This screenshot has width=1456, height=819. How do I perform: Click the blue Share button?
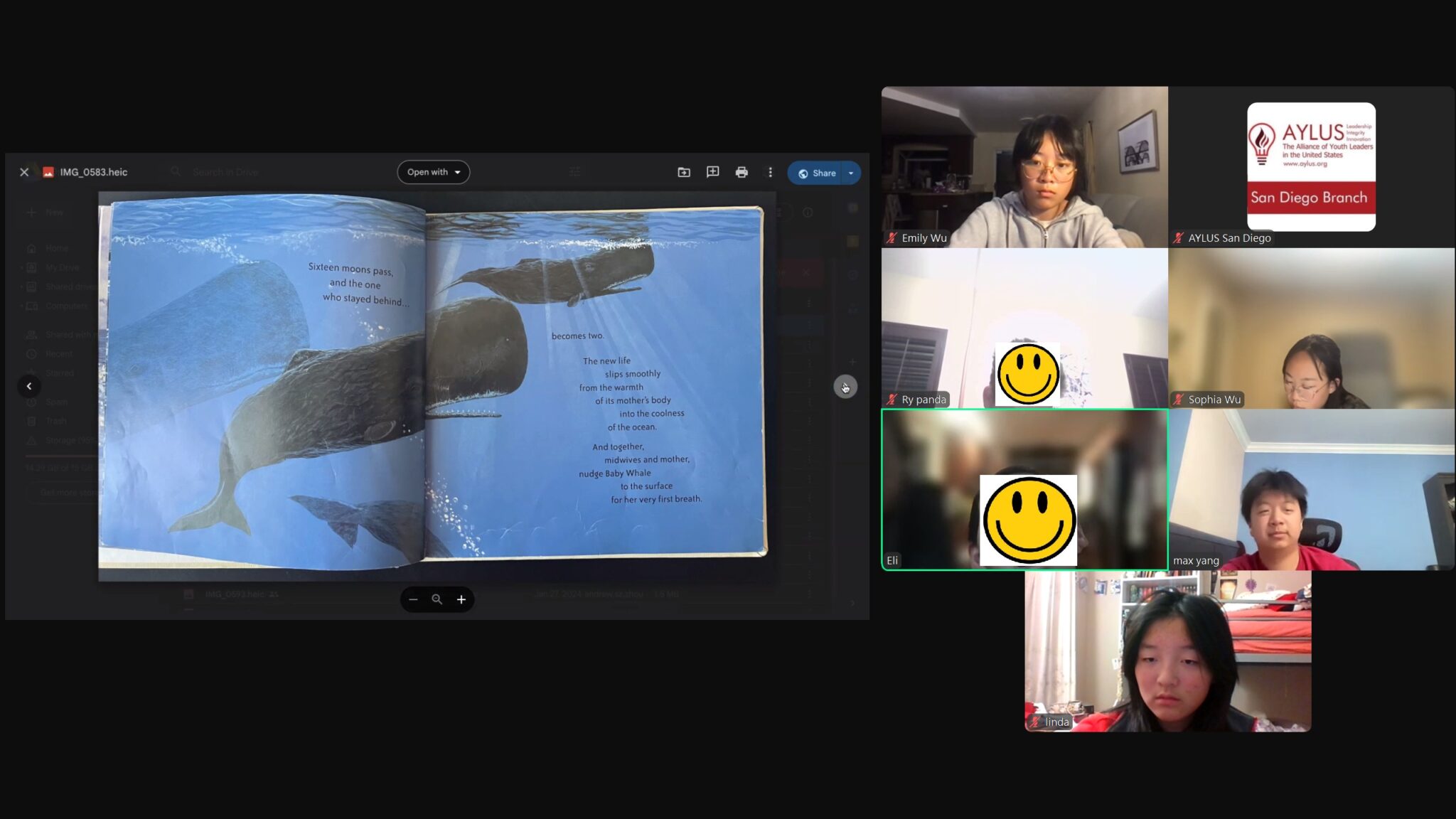(x=816, y=173)
